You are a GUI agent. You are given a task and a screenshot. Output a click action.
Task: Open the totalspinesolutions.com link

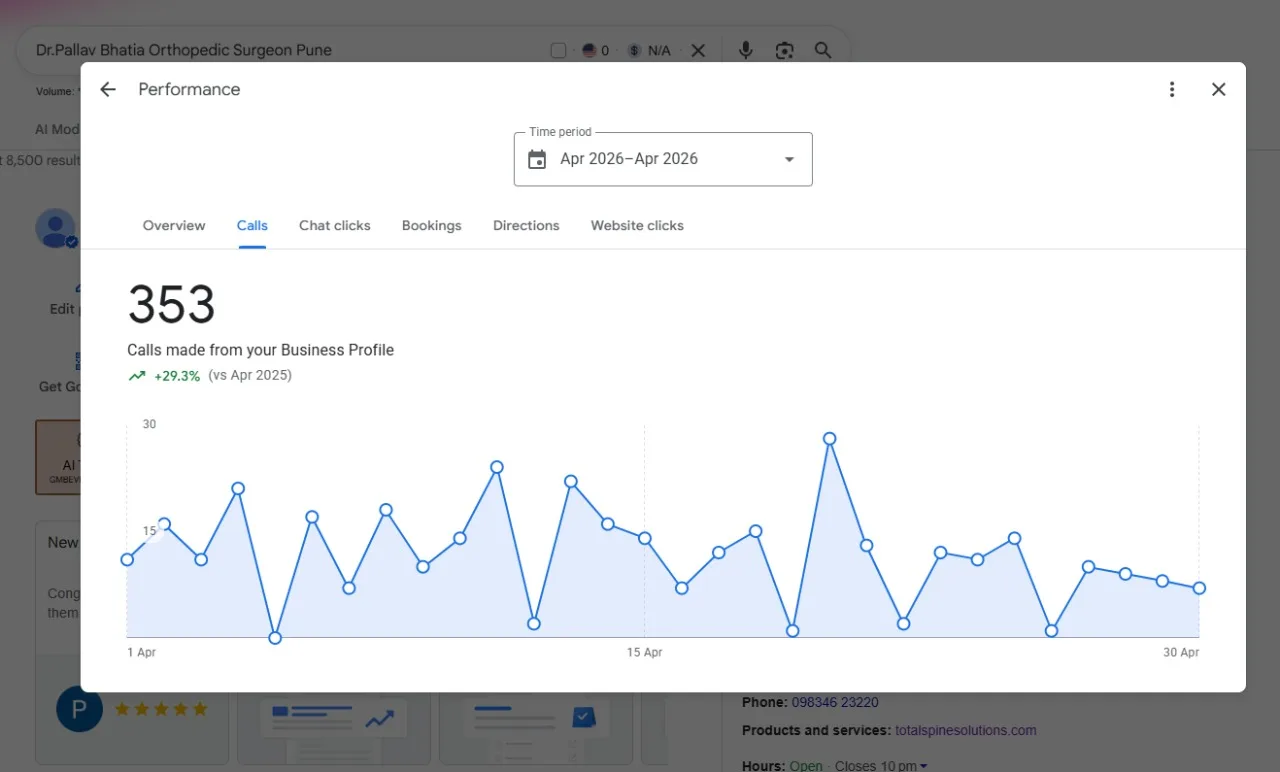pos(966,730)
